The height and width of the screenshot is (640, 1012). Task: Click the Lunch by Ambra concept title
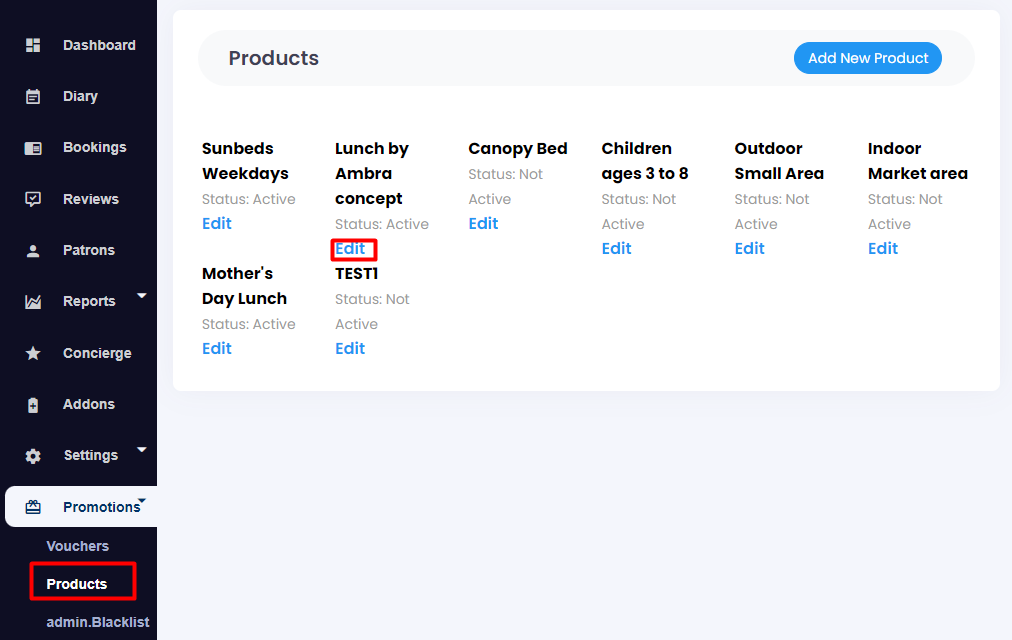click(372, 174)
